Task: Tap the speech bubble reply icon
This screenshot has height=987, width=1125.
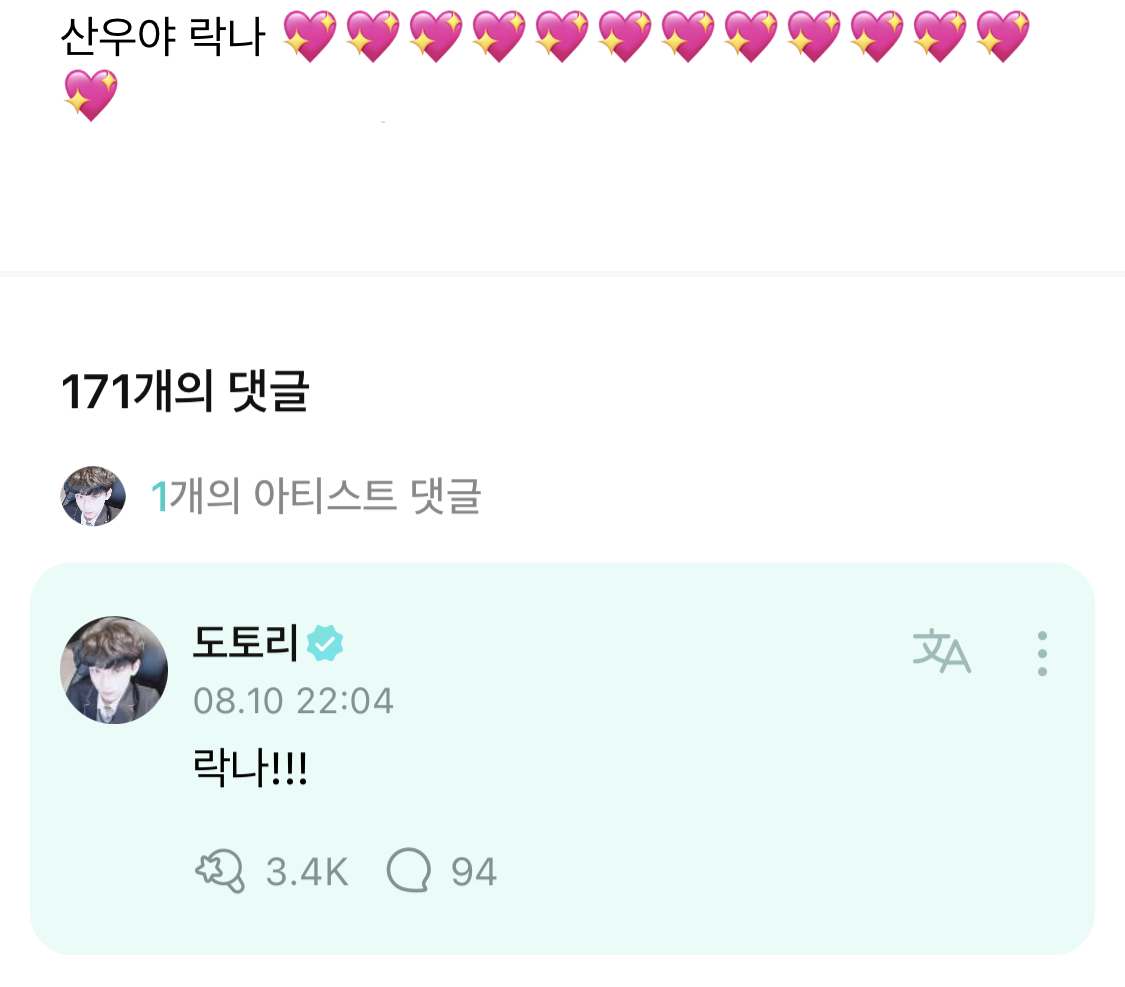Action: [x=408, y=871]
